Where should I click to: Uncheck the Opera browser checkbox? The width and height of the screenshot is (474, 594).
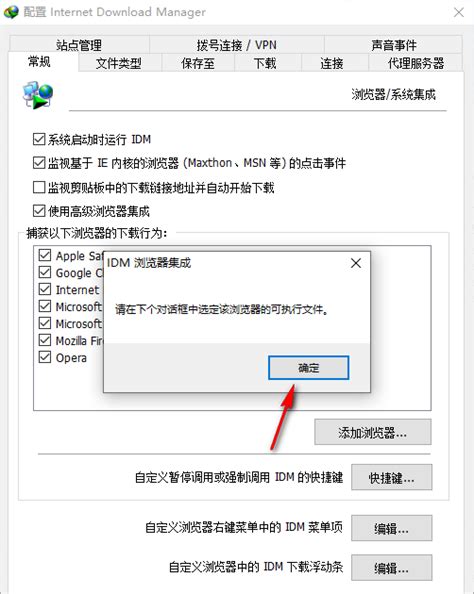click(x=45, y=357)
